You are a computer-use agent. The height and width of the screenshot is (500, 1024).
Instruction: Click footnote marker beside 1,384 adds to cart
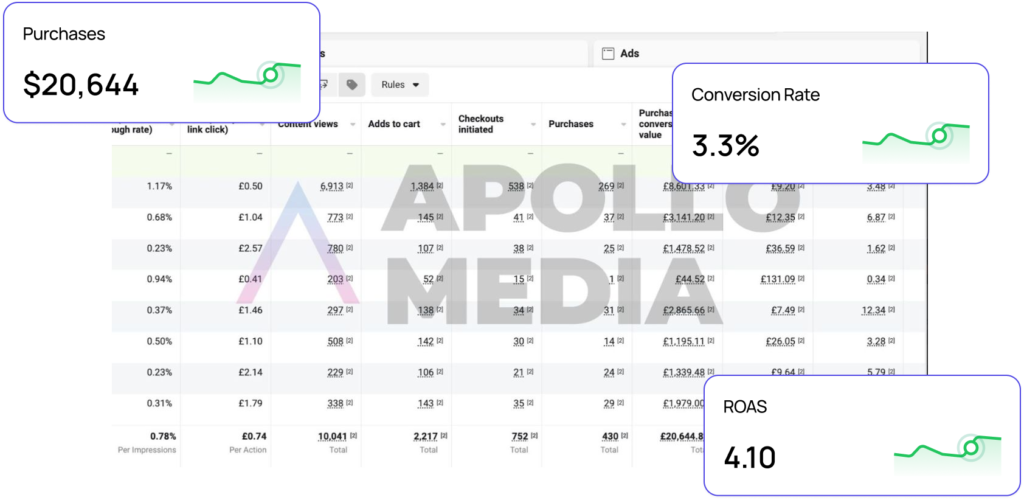point(440,187)
